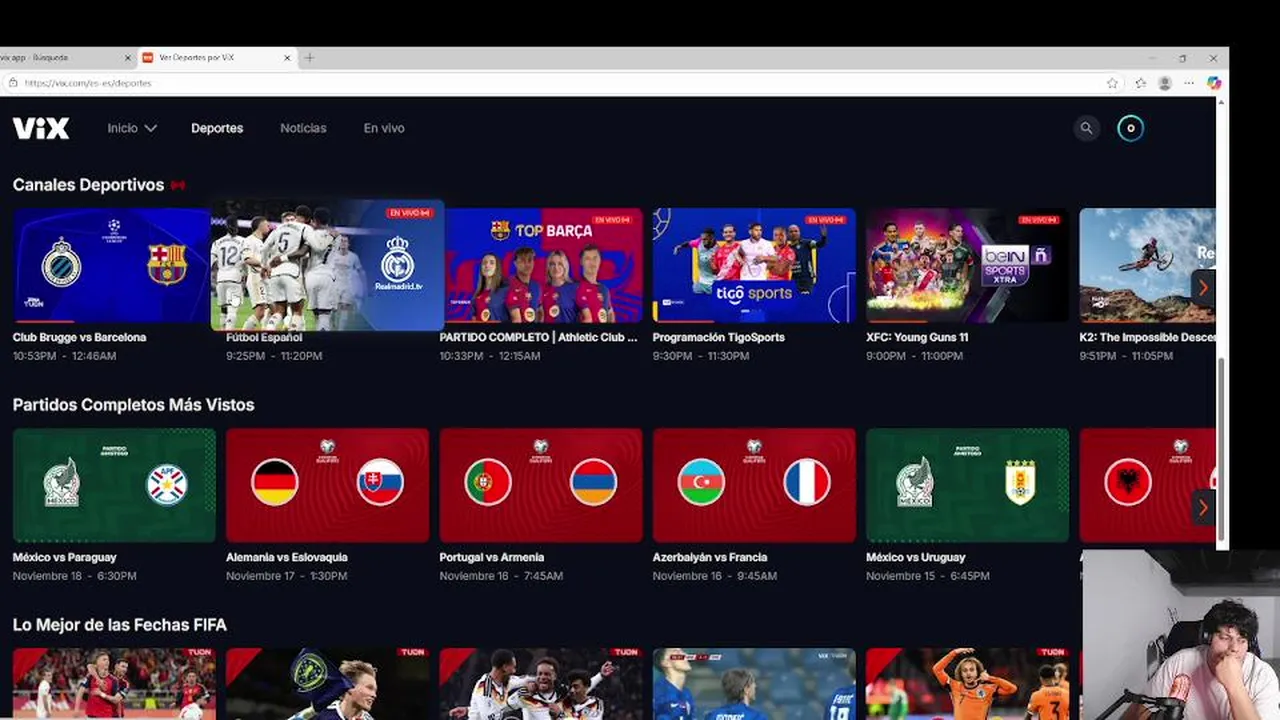Open Alemania vs Eslovaquia match thumbnail

tap(327, 485)
